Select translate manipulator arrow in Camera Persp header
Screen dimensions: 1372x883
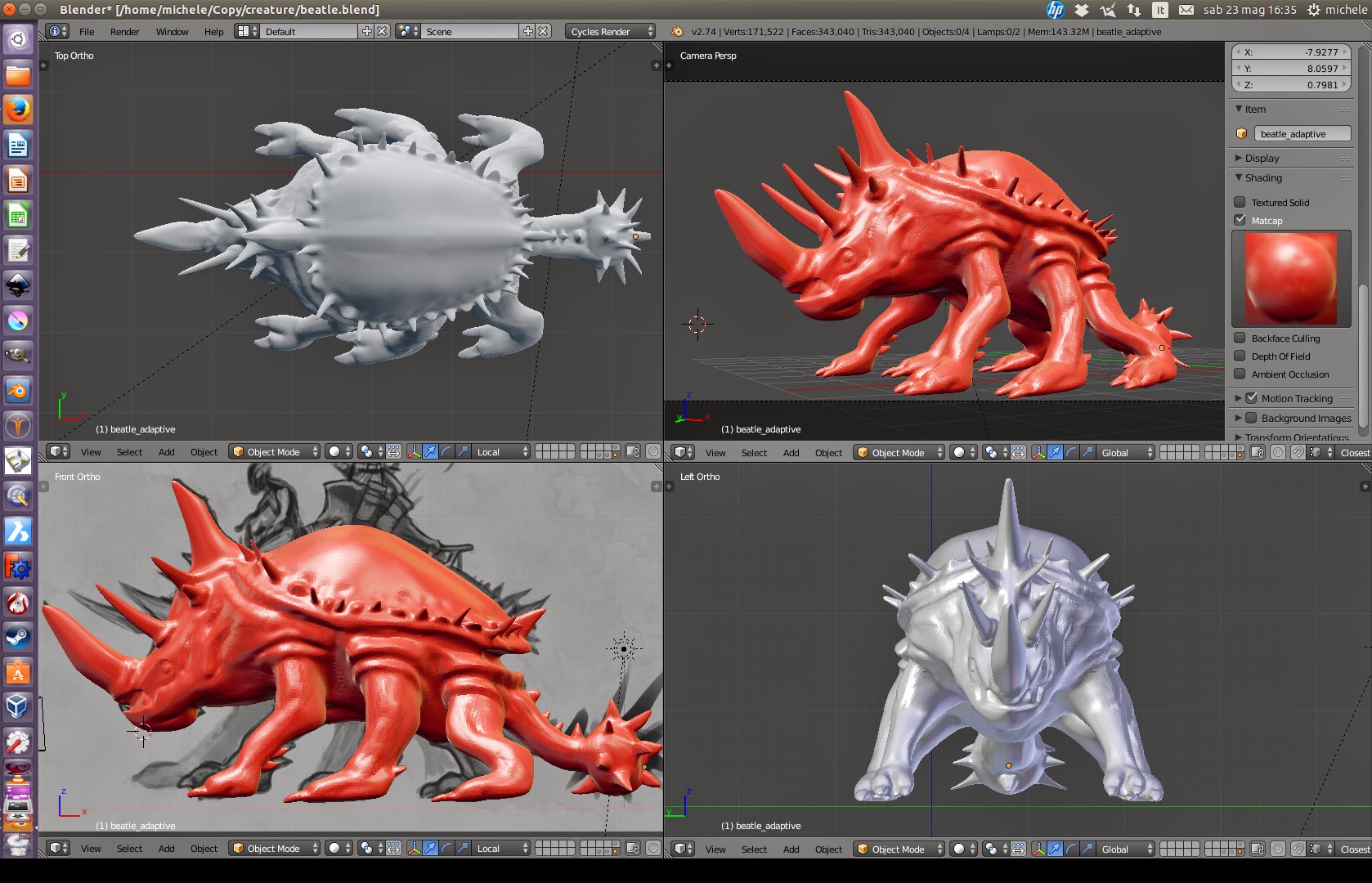click(x=1055, y=452)
